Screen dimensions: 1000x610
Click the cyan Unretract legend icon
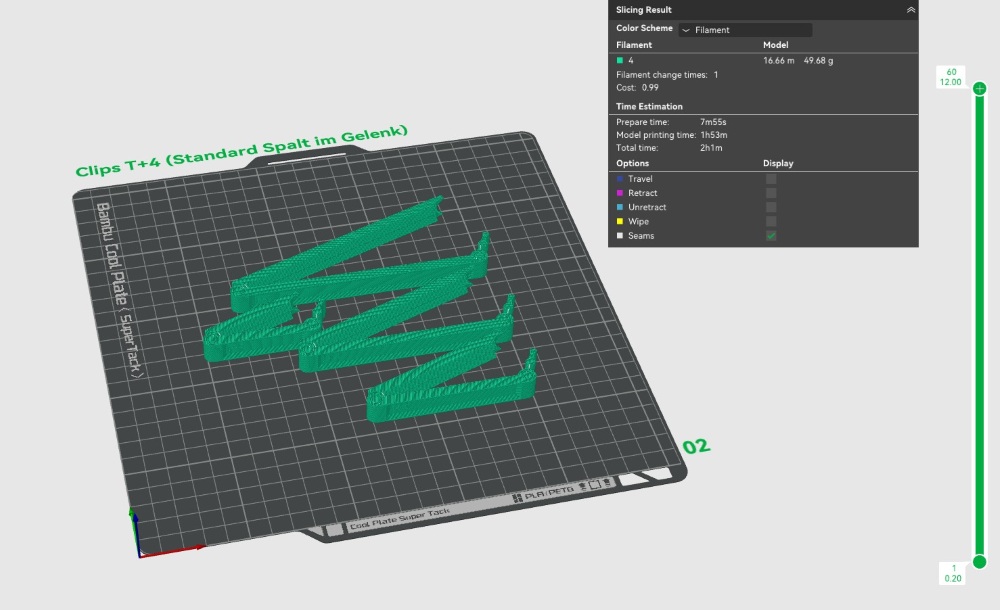point(620,207)
